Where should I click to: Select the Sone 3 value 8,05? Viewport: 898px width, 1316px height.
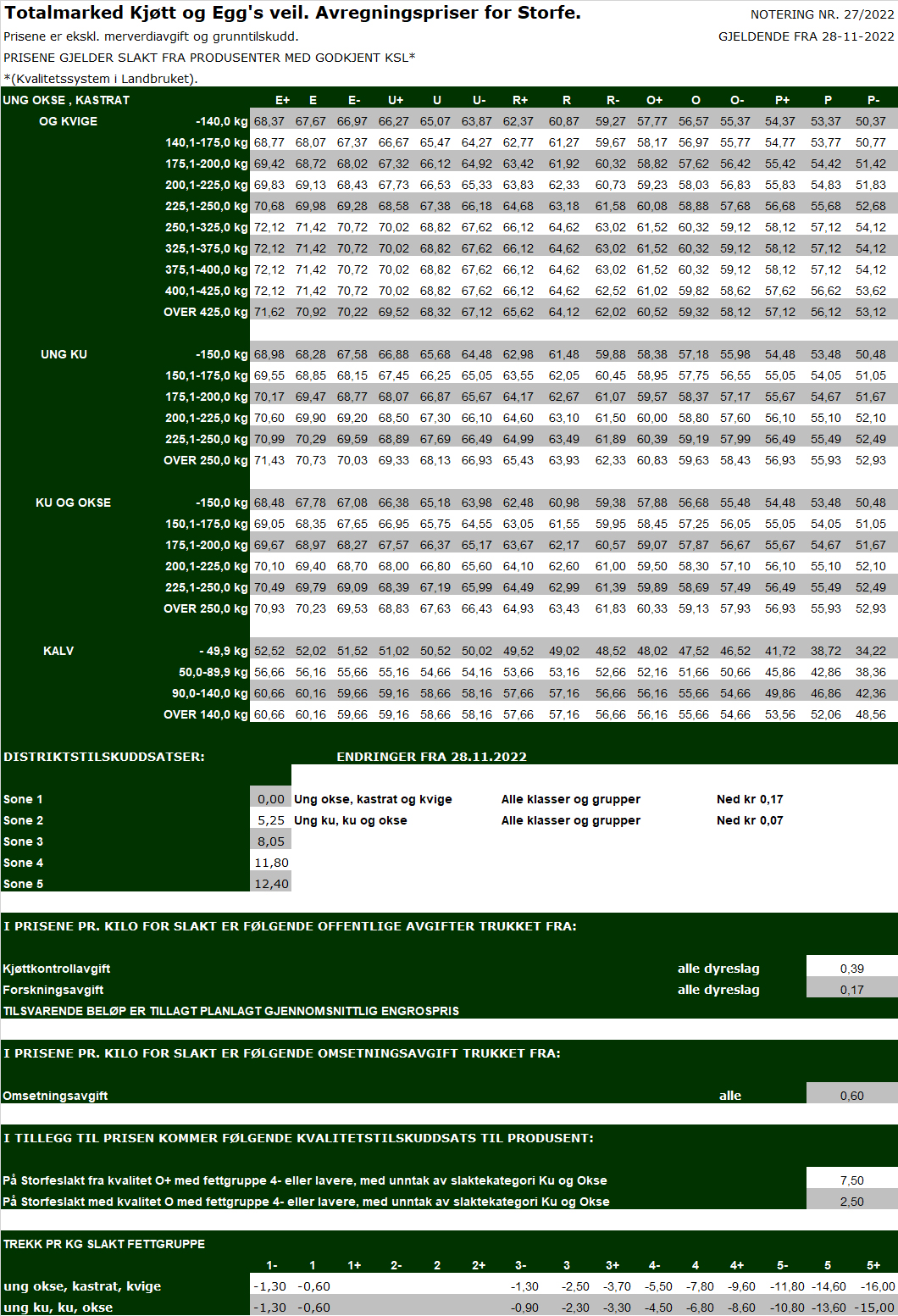(271, 841)
